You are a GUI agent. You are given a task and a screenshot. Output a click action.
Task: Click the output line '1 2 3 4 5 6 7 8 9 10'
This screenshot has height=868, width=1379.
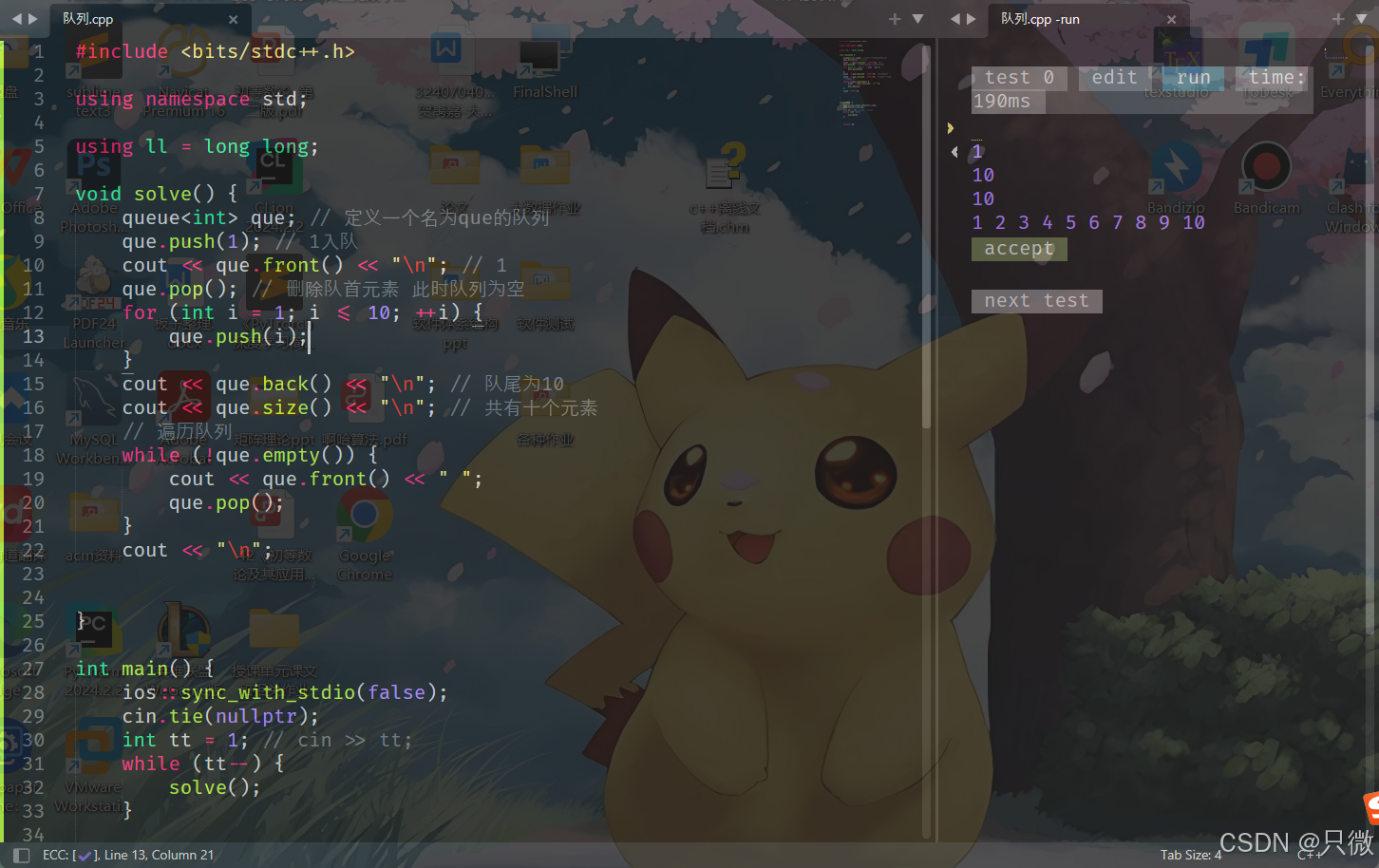pos(1088,223)
